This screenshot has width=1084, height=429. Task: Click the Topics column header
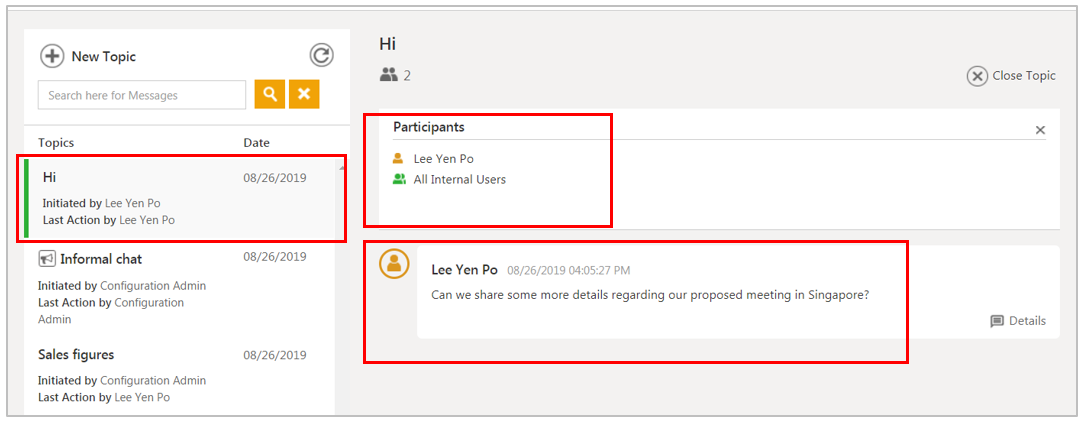(x=56, y=143)
